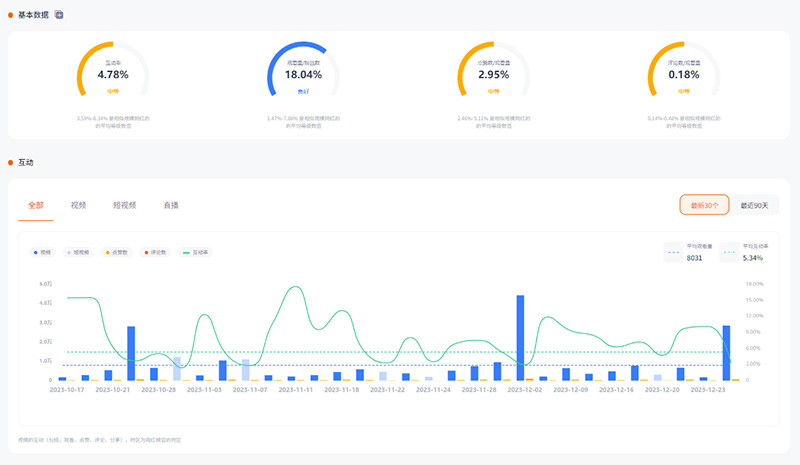Toggle the 视频 legend series

click(42, 252)
